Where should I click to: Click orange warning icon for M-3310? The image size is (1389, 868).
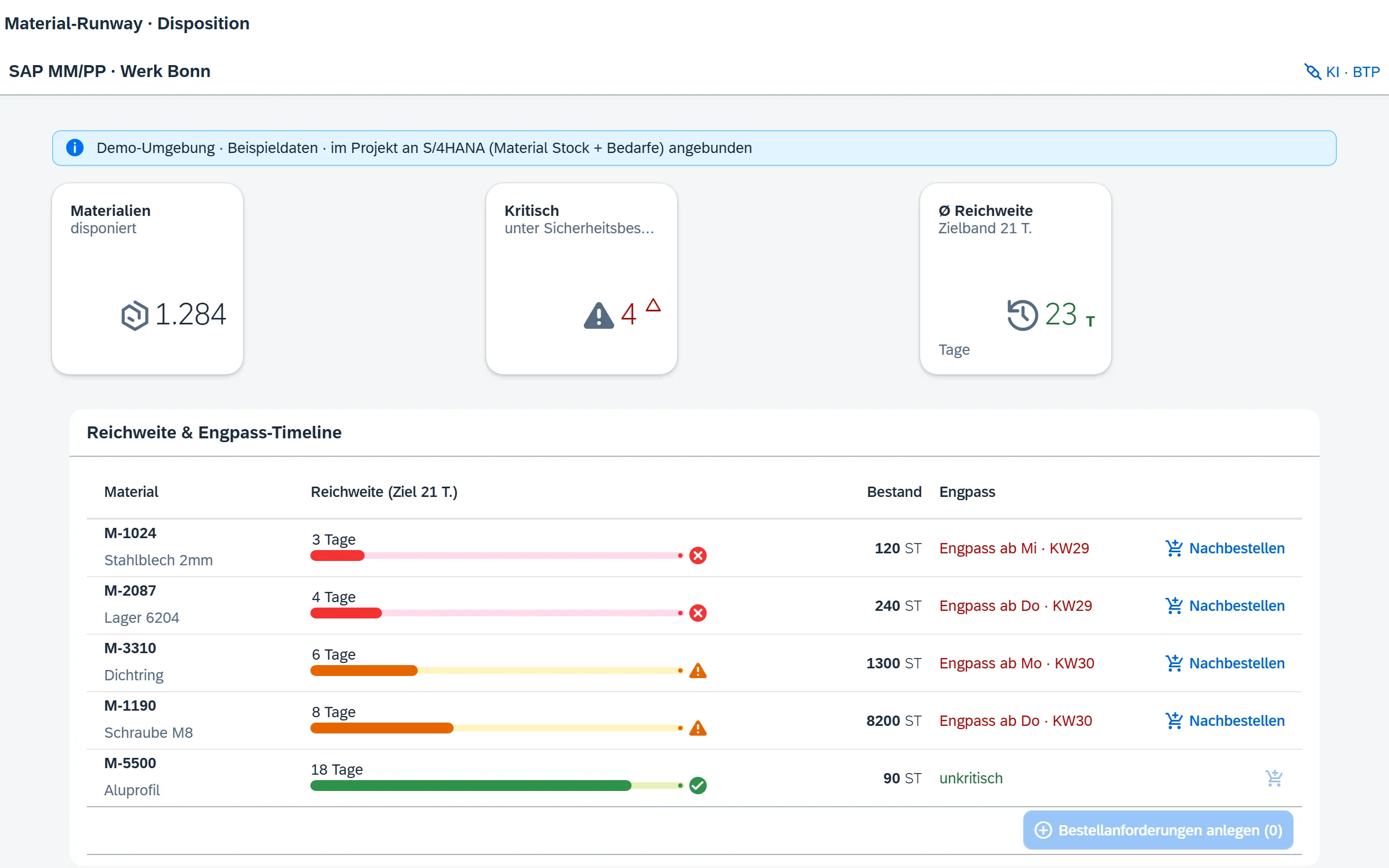pyautogui.click(x=697, y=670)
